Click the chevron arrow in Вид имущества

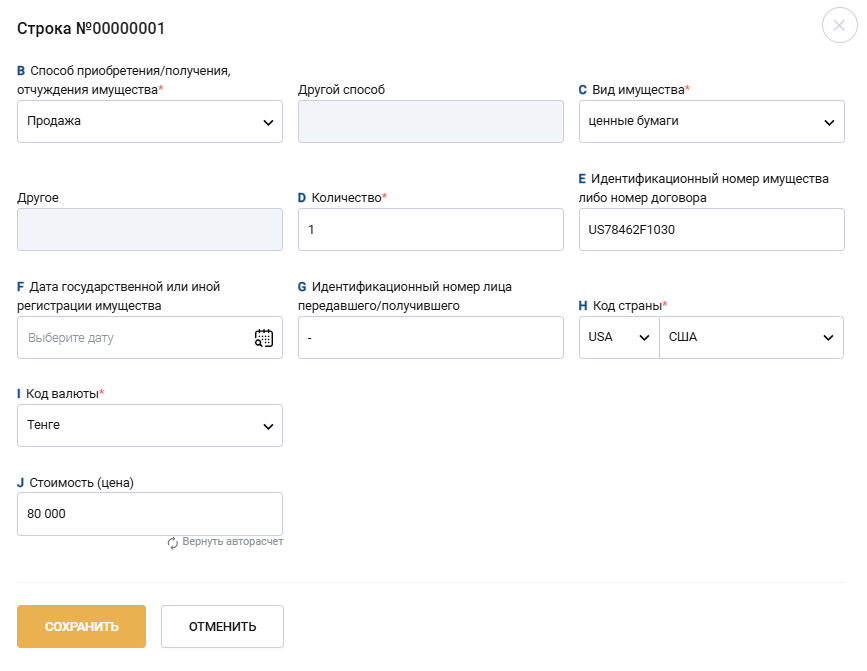pos(828,123)
